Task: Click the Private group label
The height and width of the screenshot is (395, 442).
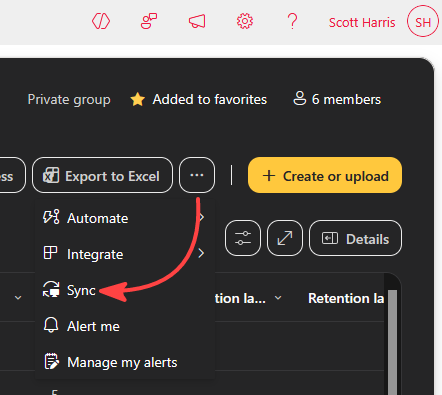Action: (x=69, y=99)
